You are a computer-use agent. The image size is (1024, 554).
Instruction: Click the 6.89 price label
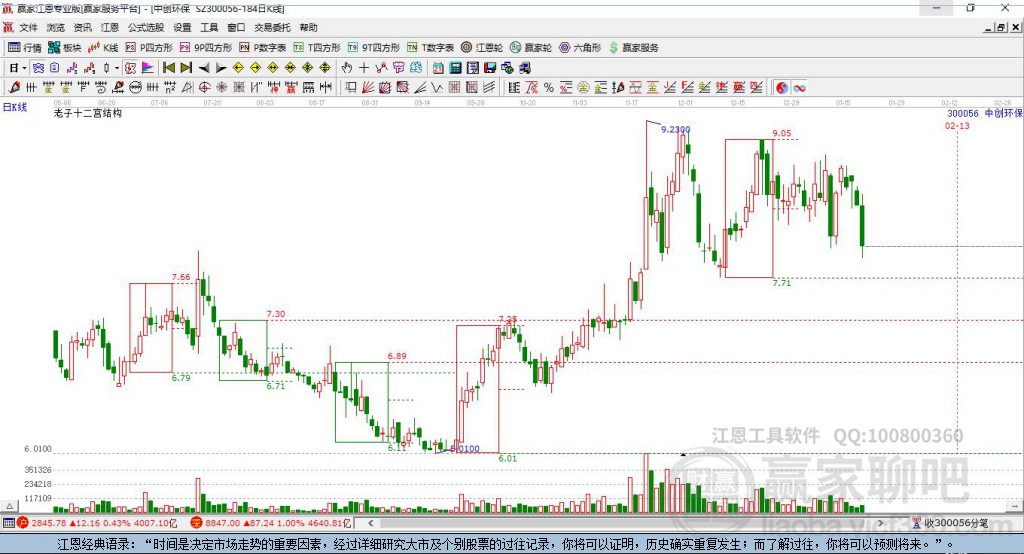[397, 356]
